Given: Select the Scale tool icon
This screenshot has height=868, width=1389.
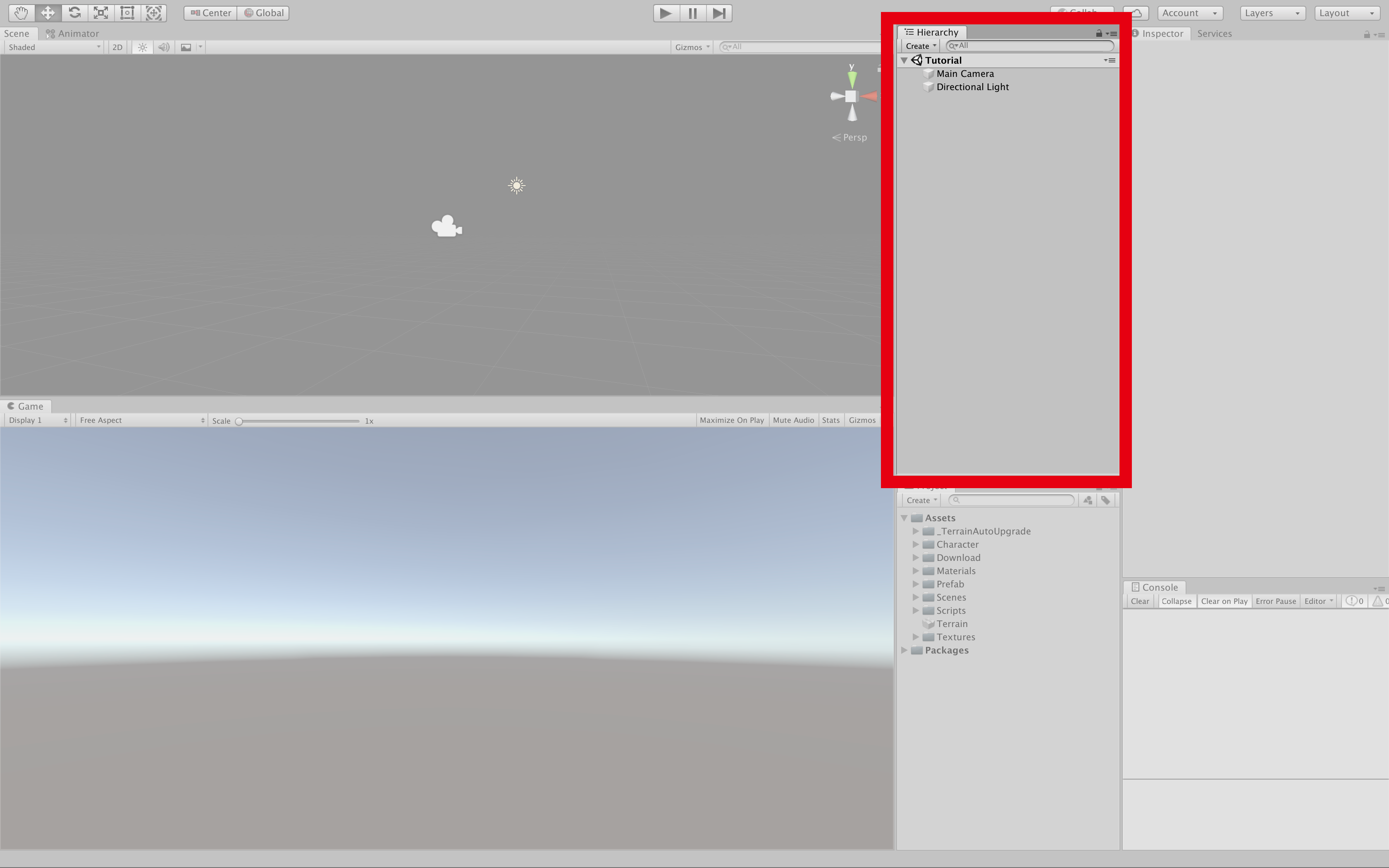Looking at the screenshot, I should [101, 13].
